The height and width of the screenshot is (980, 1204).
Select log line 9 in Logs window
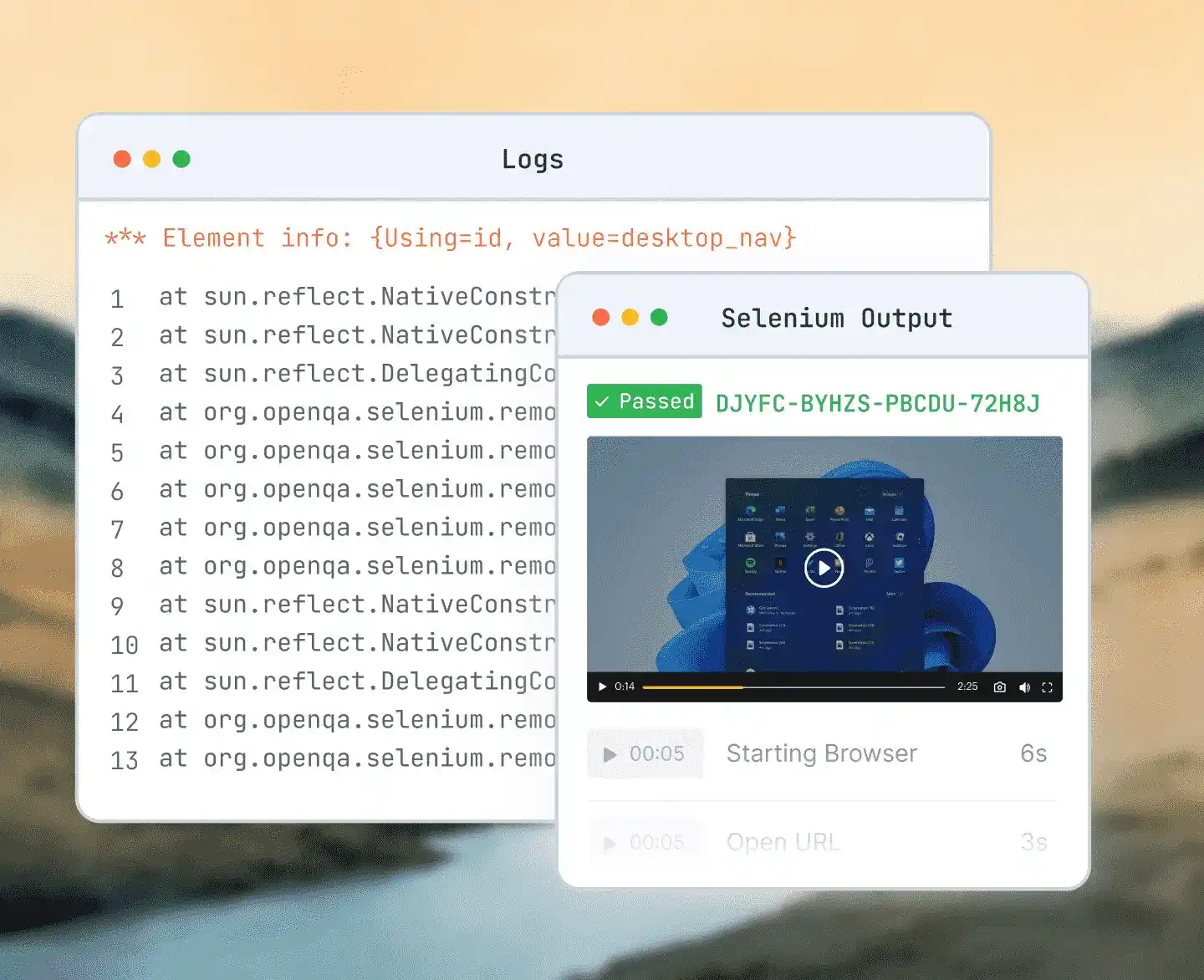pyautogui.click(x=333, y=605)
